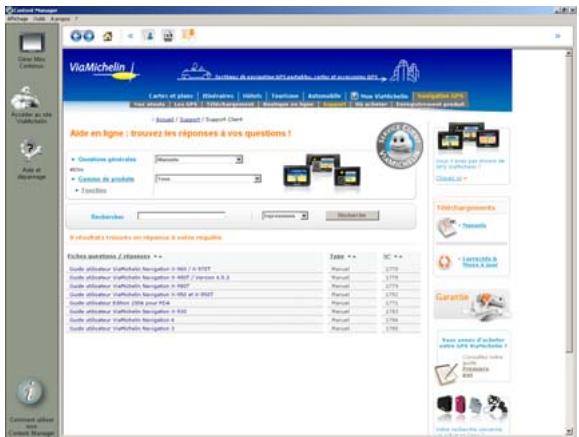579x437 pixels.
Task: Open the Tous product range dropdown
Action: point(208,179)
